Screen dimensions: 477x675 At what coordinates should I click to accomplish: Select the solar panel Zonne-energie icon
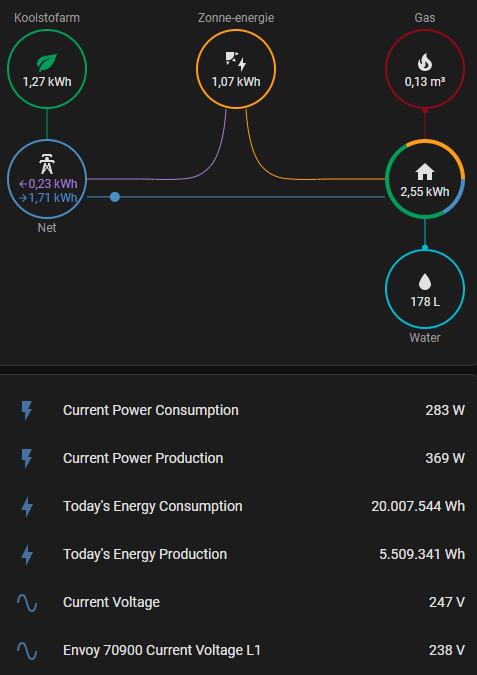(235, 62)
